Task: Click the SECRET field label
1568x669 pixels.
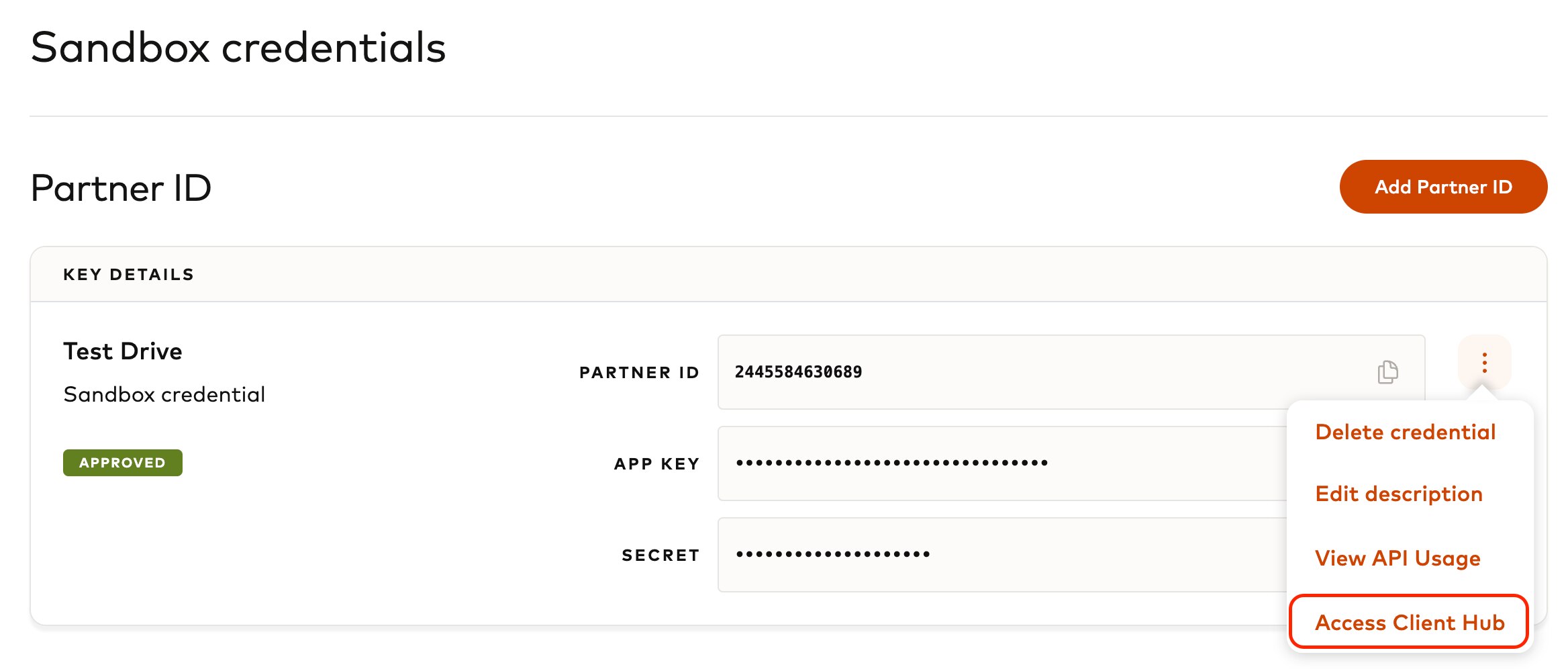Action: click(x=660, y=555)
